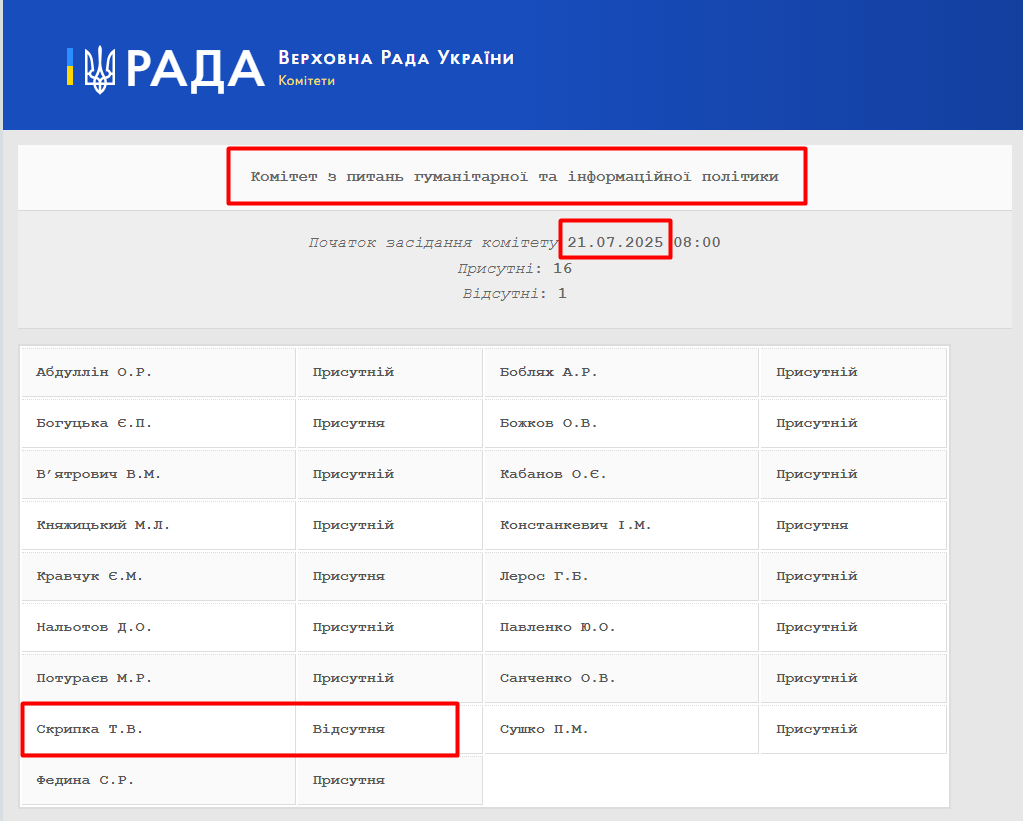Select the name Санченко О.В.
This screenshot has height=821, width=1023.
click(x=558, y=677)
